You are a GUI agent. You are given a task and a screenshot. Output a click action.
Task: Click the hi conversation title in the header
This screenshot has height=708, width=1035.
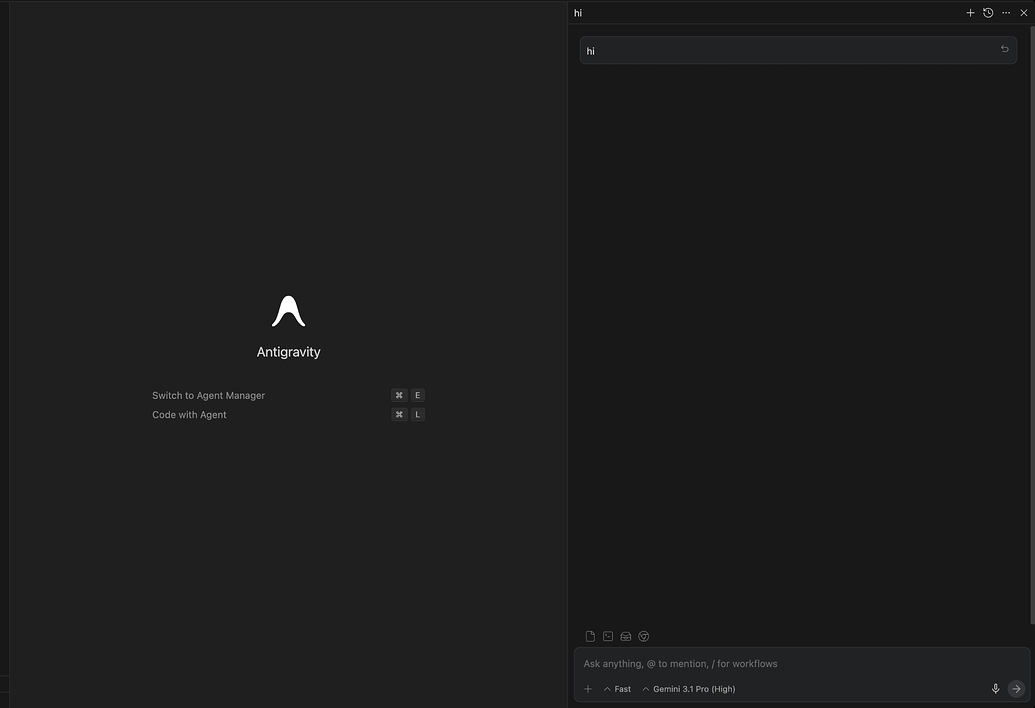pos(578,13)
